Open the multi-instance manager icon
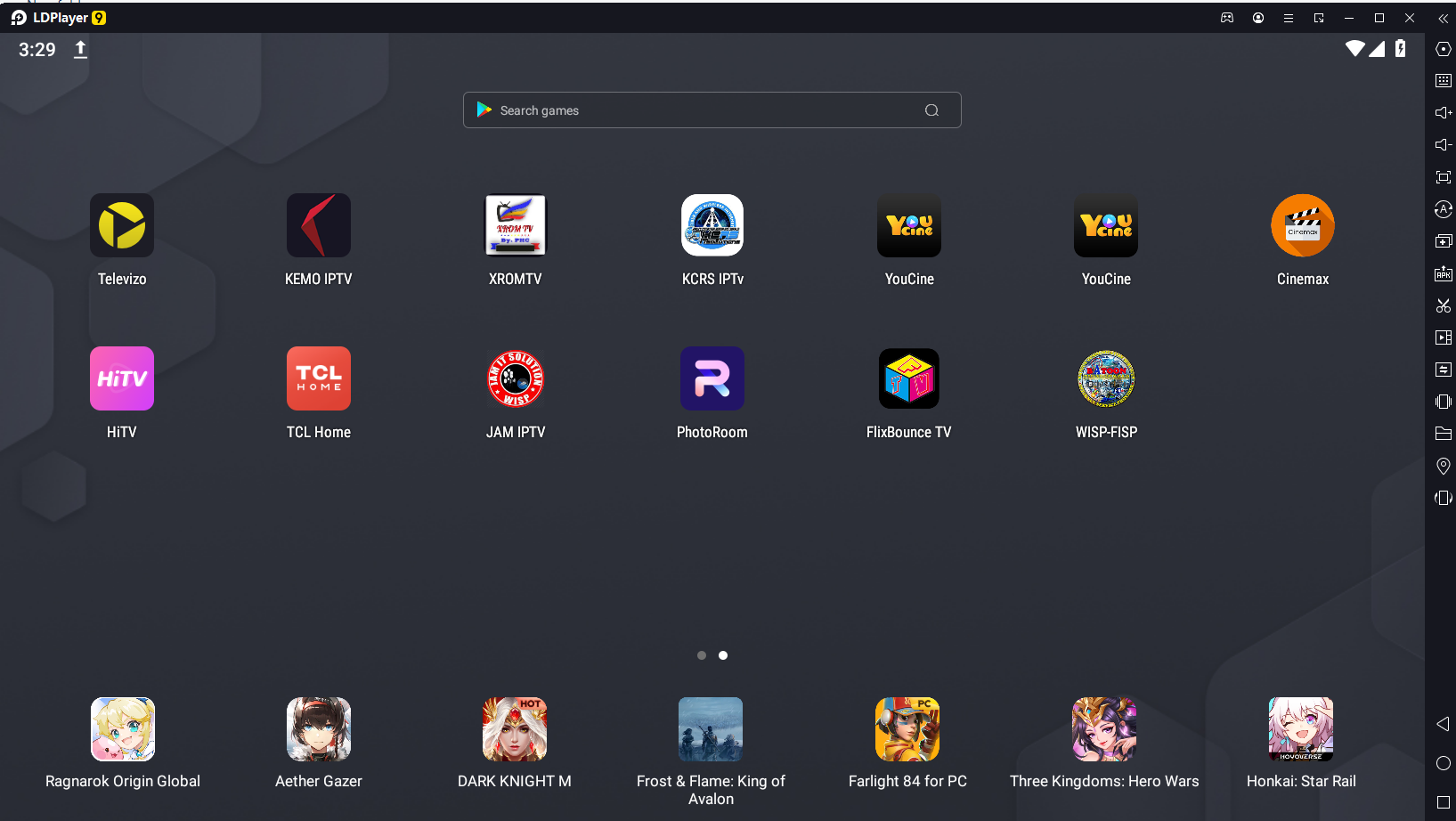Screen dimensions: 1456x821 (1444, 241)
